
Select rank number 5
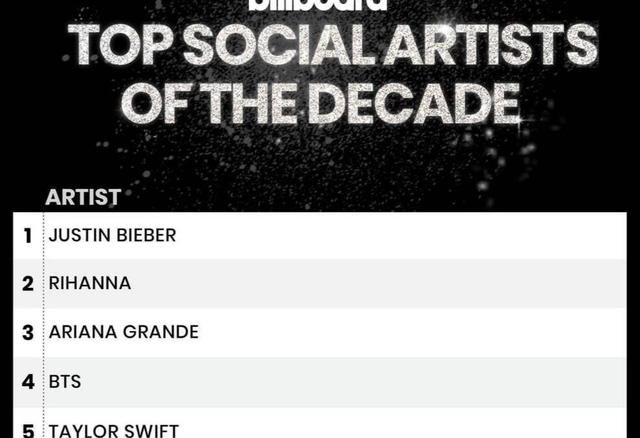click(x=28, y=431)
